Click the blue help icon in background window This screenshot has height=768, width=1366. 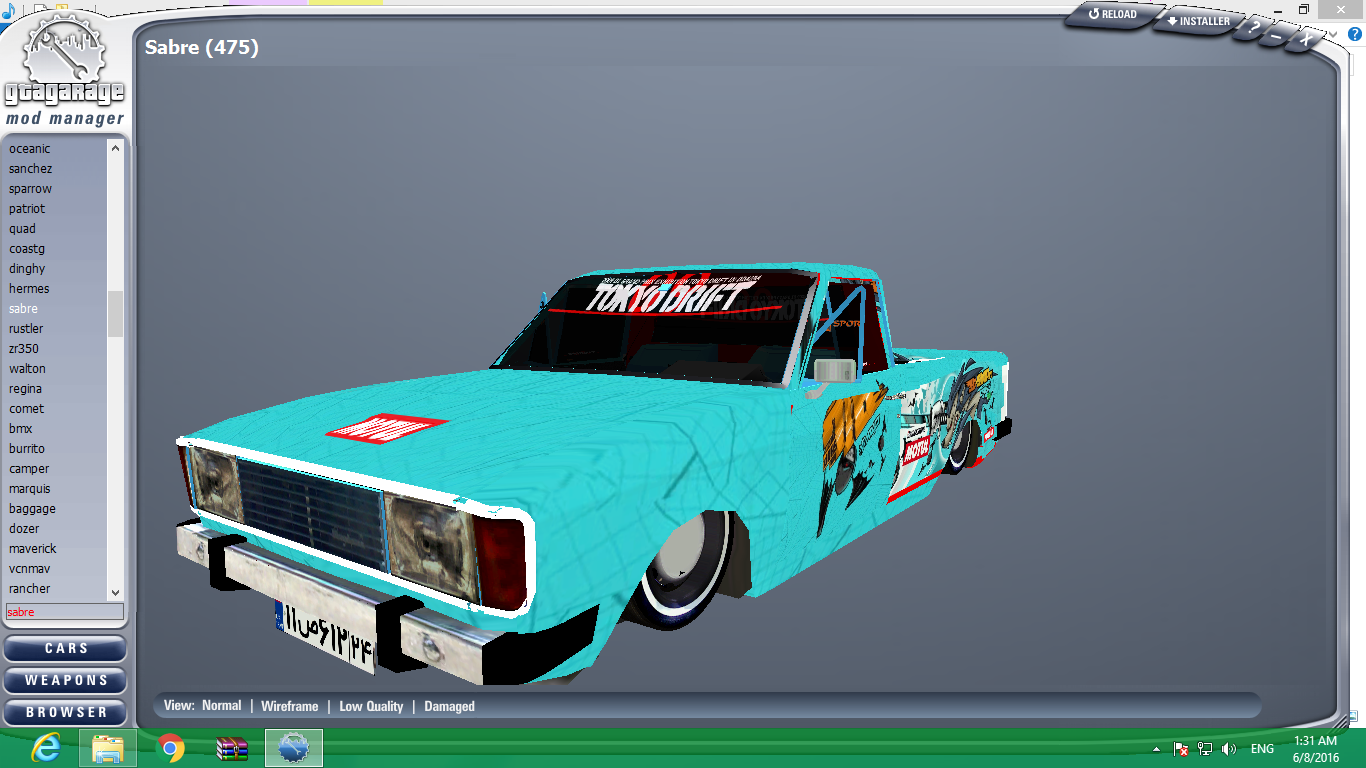point(1355,34)
